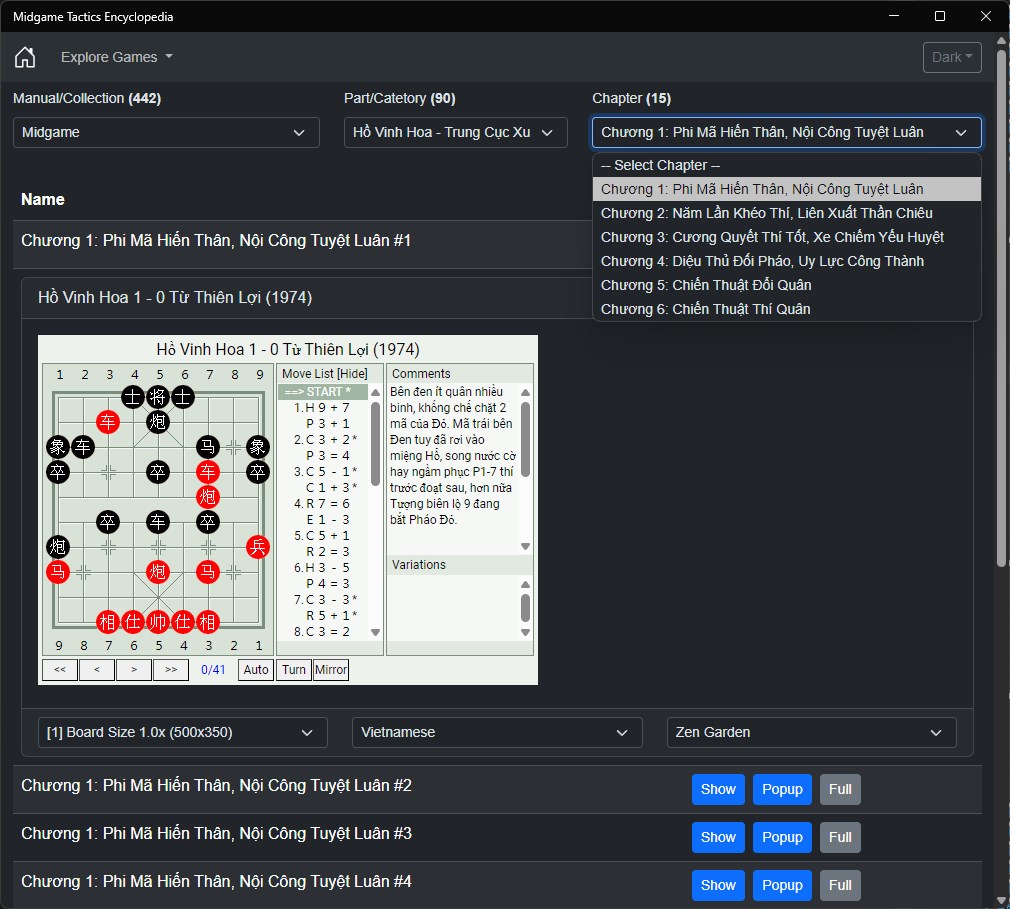The height and width of the screenshot is (909, 1010).
Task: Select move 4. R 7 = 6
Action: (x=323, y=504)
